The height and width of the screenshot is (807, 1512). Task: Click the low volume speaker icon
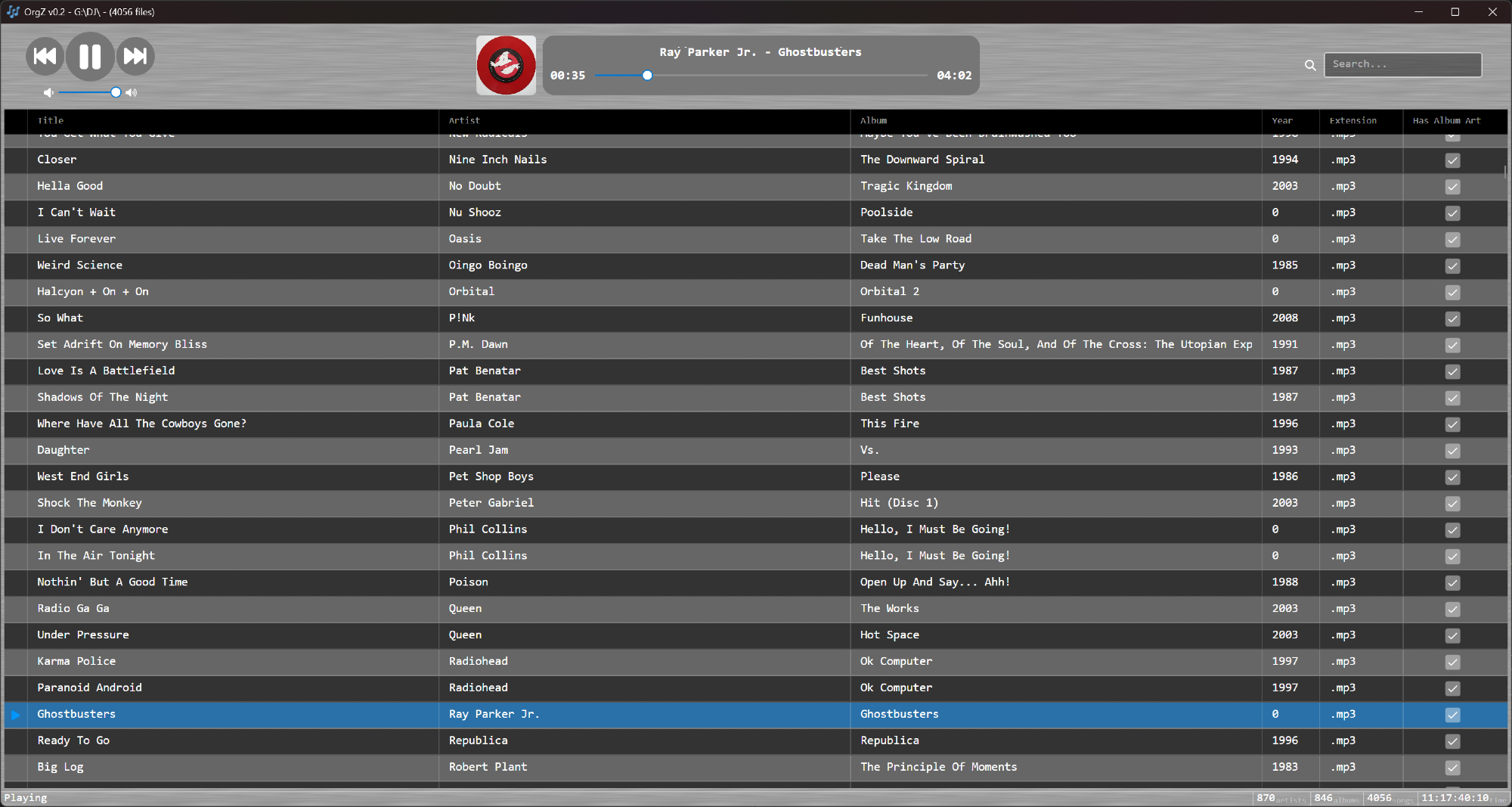[48, 92]
